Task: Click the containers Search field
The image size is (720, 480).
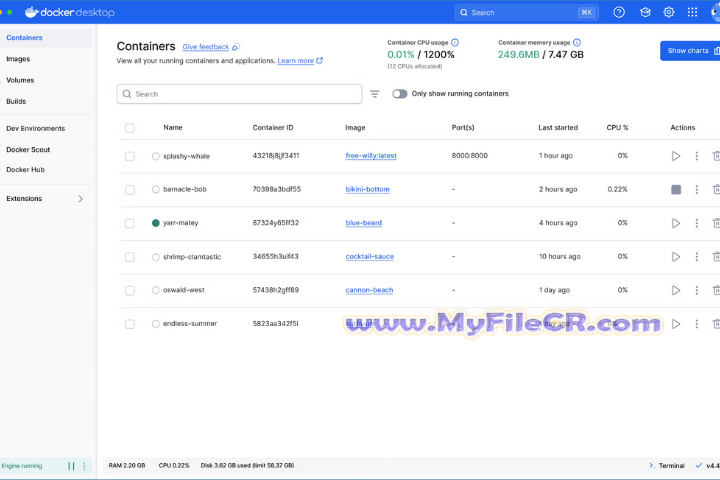Action: [239, 94]
